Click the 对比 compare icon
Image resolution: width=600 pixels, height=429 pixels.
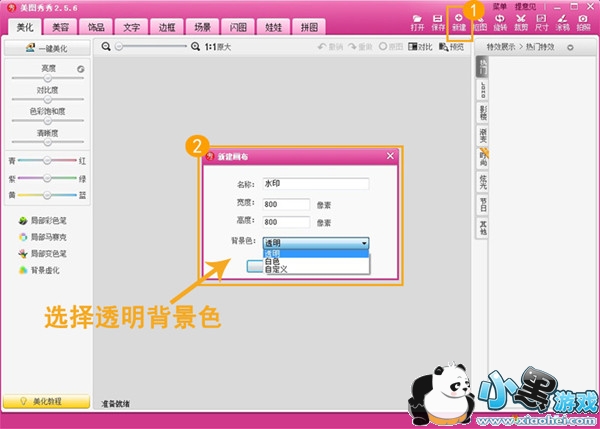point(420,47)
